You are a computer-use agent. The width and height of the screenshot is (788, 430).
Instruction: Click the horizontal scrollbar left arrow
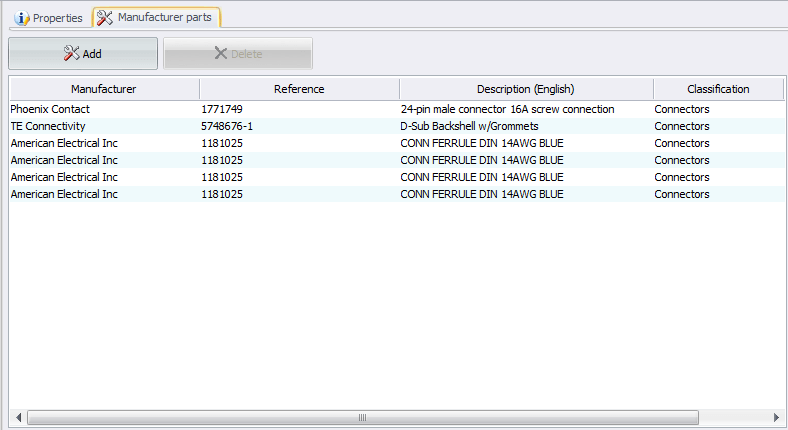tap(19, 417)
